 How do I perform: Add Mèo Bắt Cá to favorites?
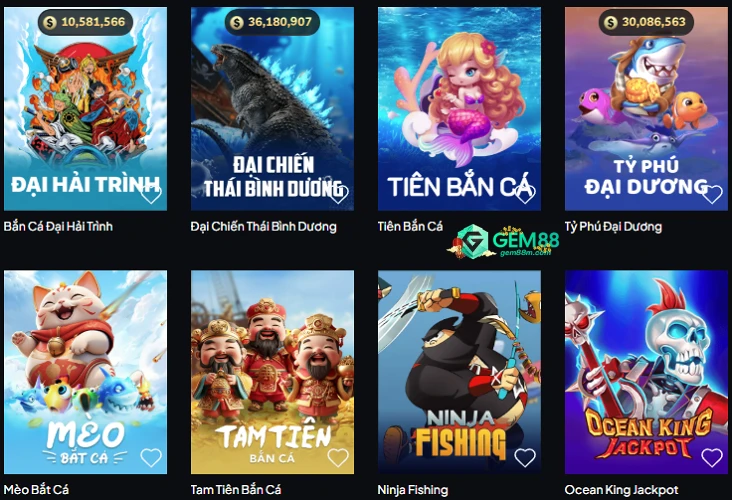151,458
